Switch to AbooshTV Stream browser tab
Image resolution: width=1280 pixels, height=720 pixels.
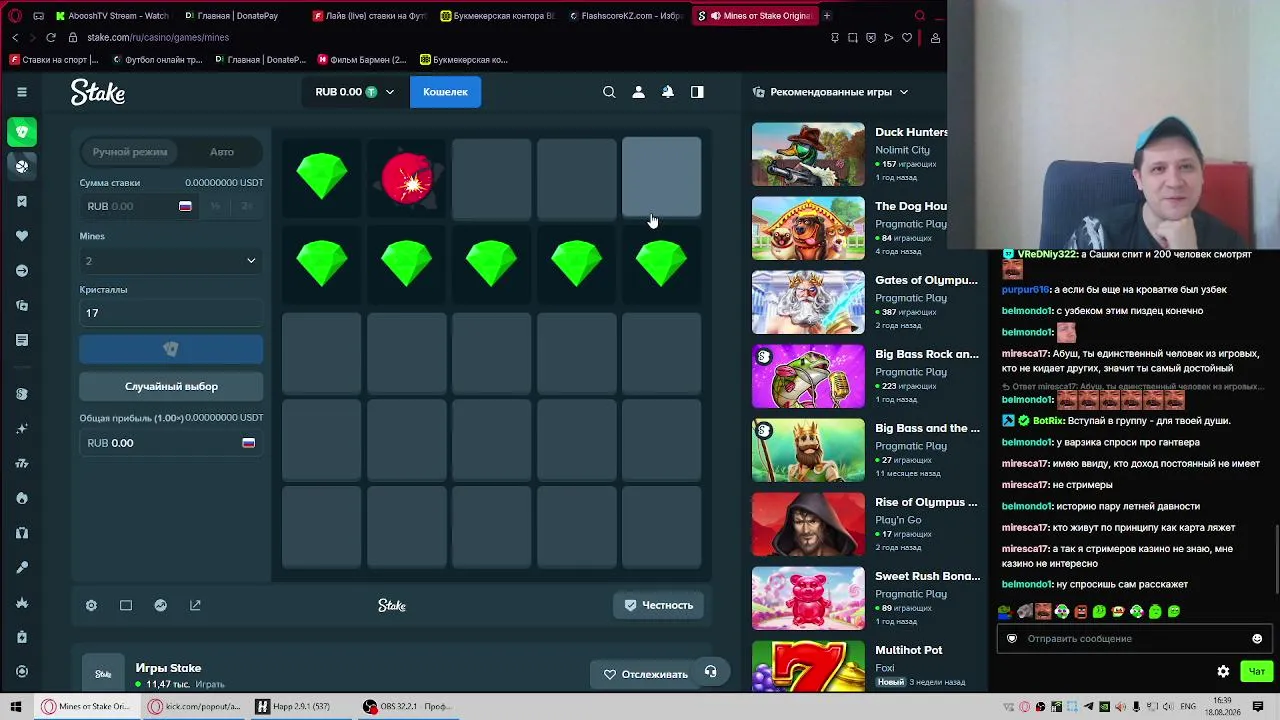(113, 16)
